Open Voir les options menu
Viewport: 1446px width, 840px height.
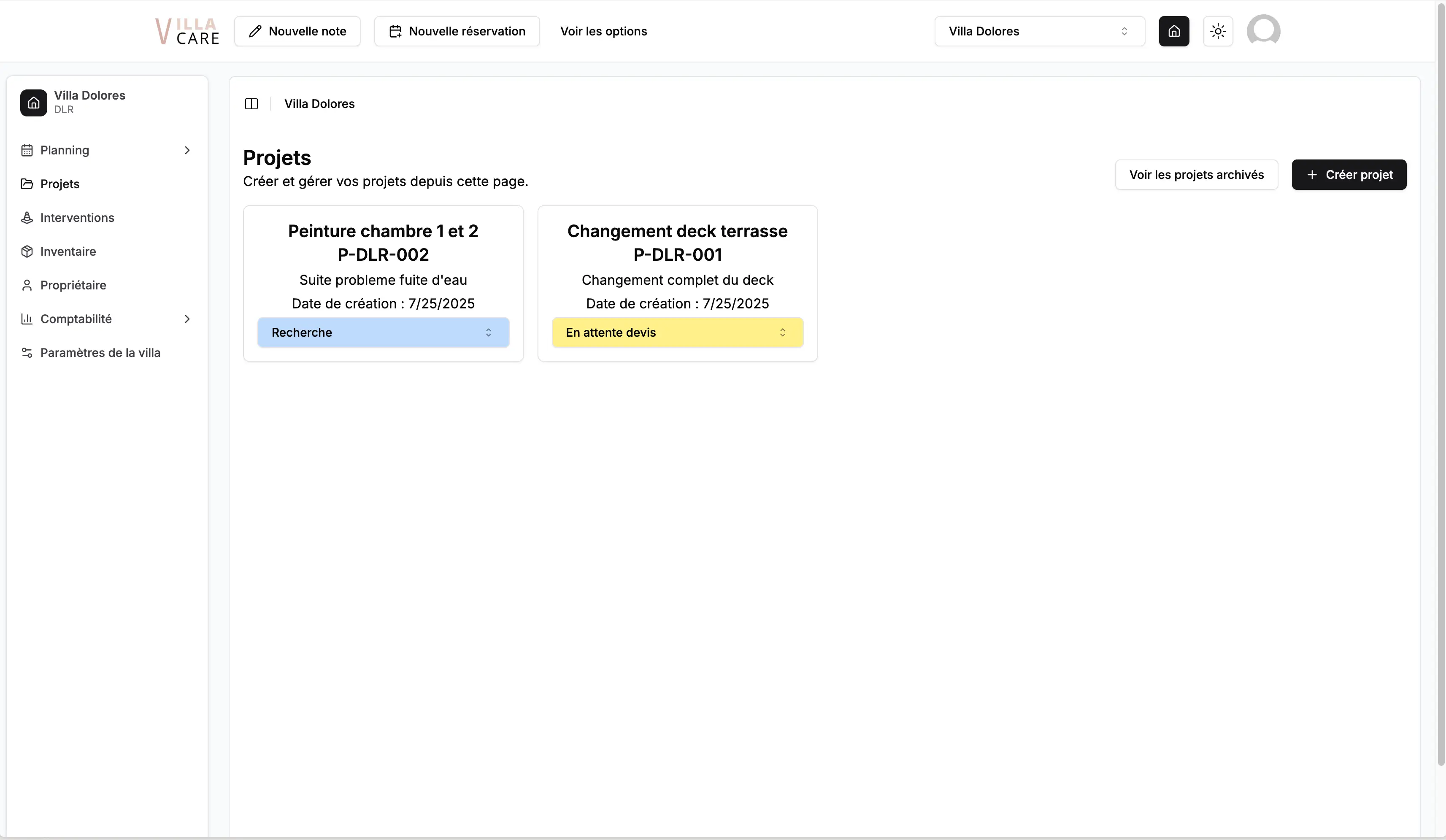[x=603, y=31]
